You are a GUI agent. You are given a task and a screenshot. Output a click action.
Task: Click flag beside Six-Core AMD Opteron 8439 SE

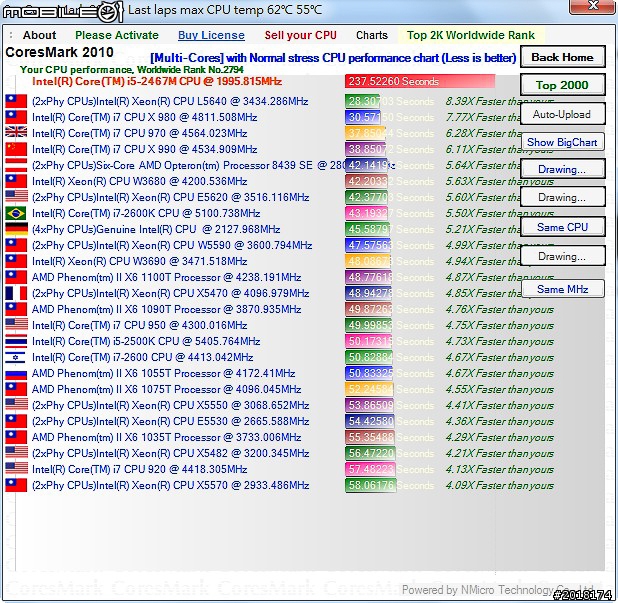pyautogui.click(x=16, y=165)
